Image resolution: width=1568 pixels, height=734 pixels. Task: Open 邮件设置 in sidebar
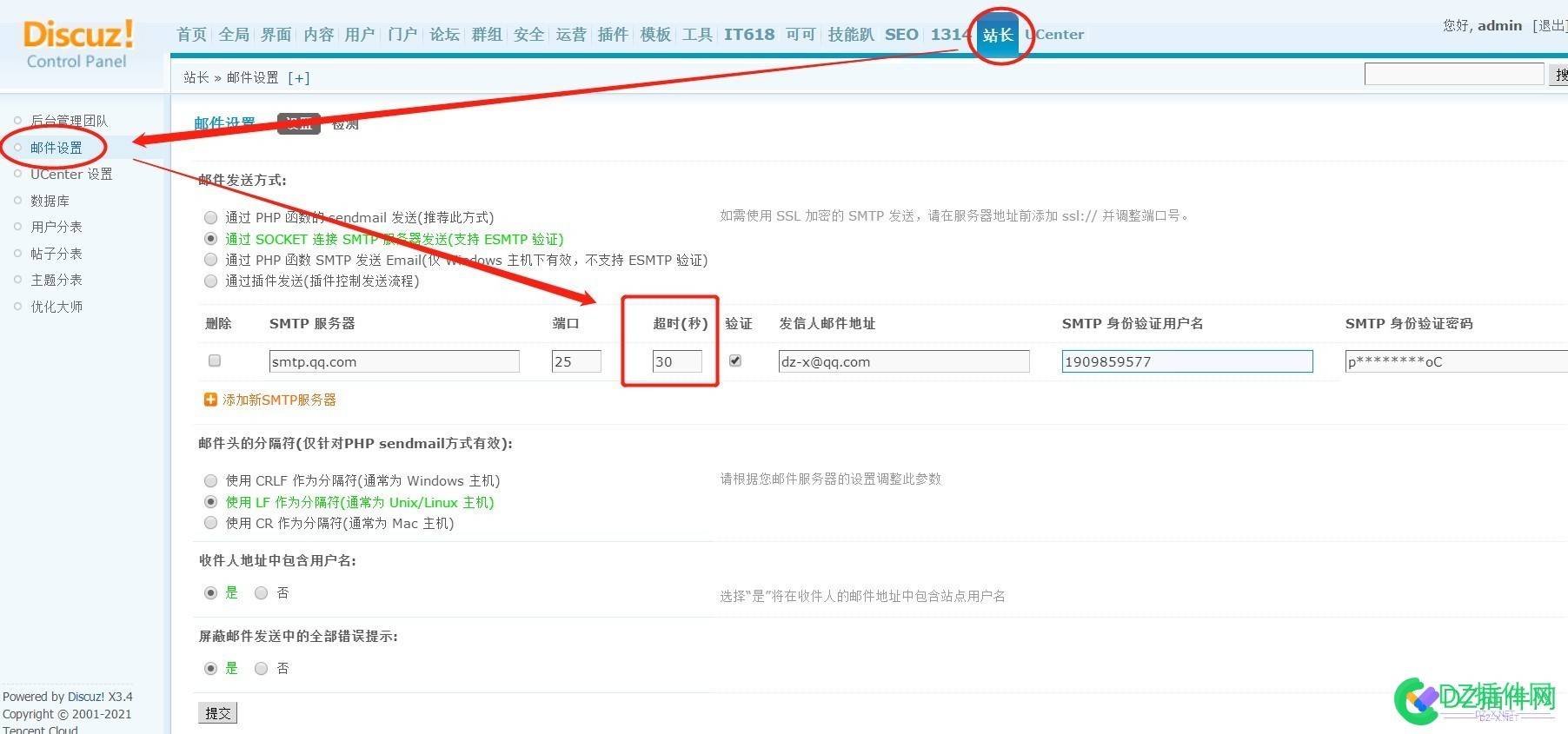tap(56, 148)
